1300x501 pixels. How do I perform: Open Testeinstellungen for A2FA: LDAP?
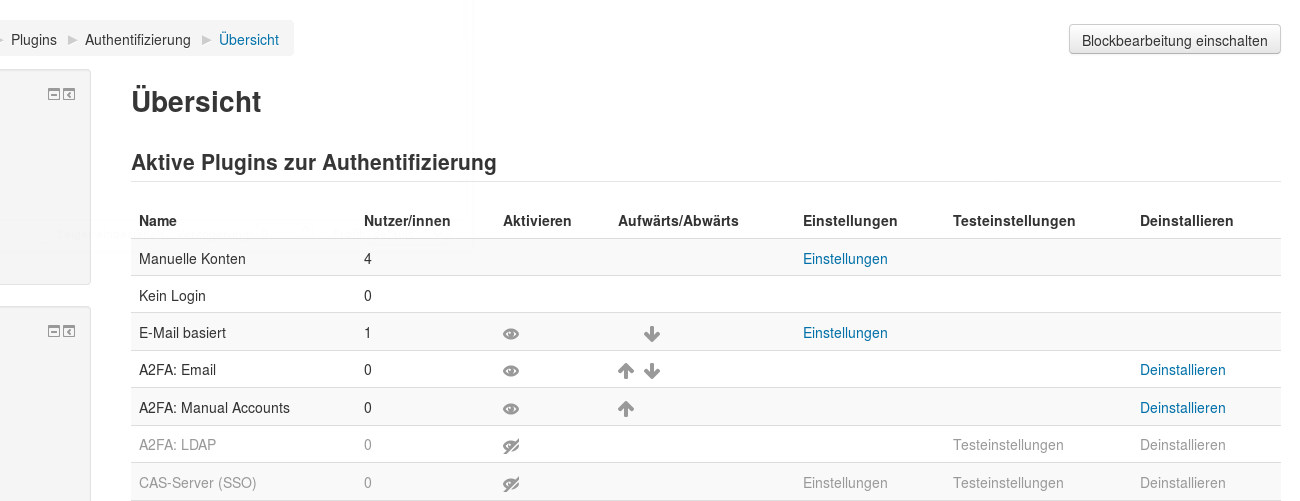tap(1009, 445)
